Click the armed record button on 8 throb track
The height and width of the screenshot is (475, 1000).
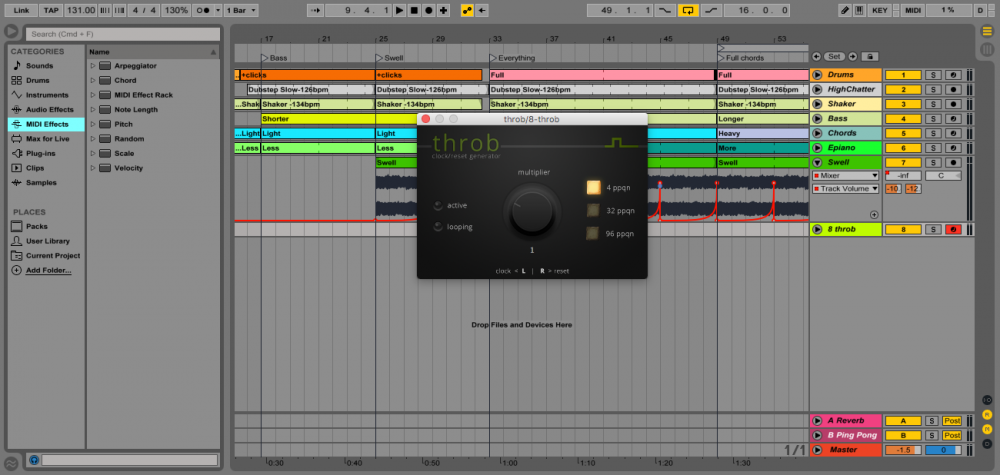[x=953, y=230]
